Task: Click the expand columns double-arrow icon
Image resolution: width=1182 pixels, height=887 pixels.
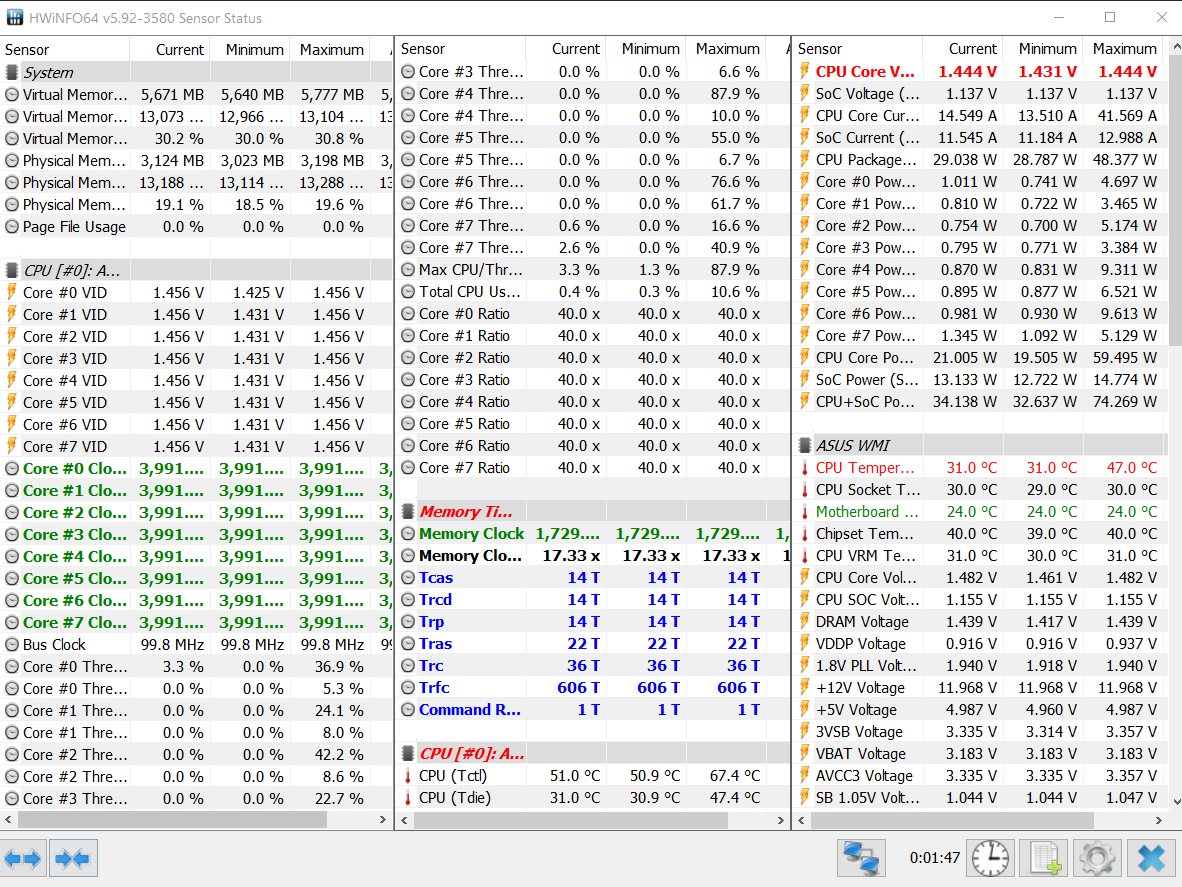Action: 23,858
